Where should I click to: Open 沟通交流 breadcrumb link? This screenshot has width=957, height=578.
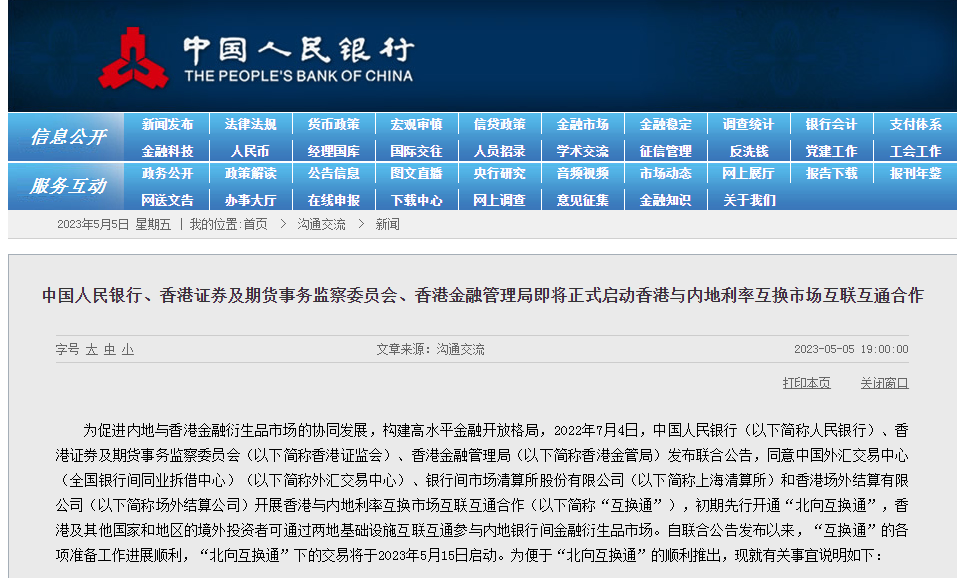point(321,225)
